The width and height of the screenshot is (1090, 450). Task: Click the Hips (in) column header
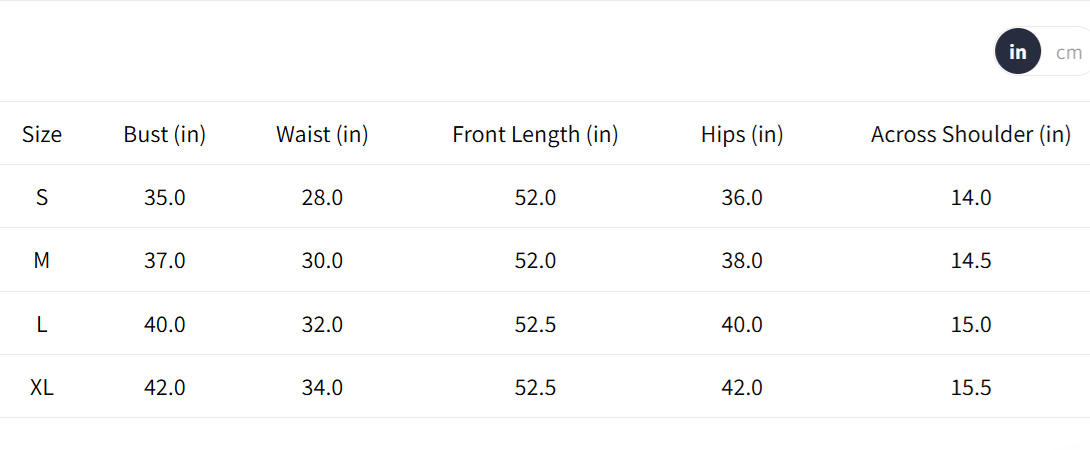coord(742,134)
